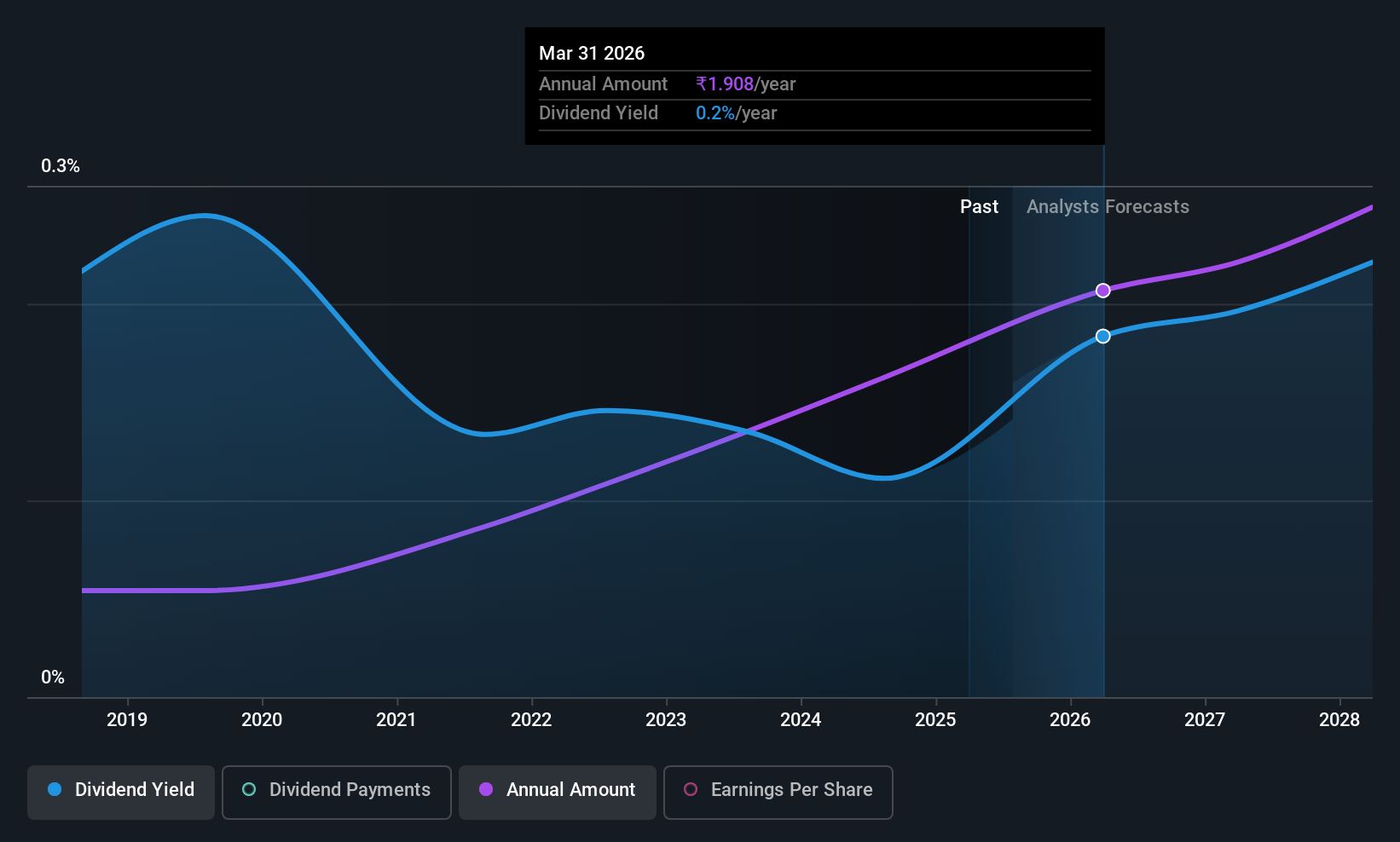Toggle the Earnings Per Share legend button
The image size is (1400, 842).
pos(778,793)
